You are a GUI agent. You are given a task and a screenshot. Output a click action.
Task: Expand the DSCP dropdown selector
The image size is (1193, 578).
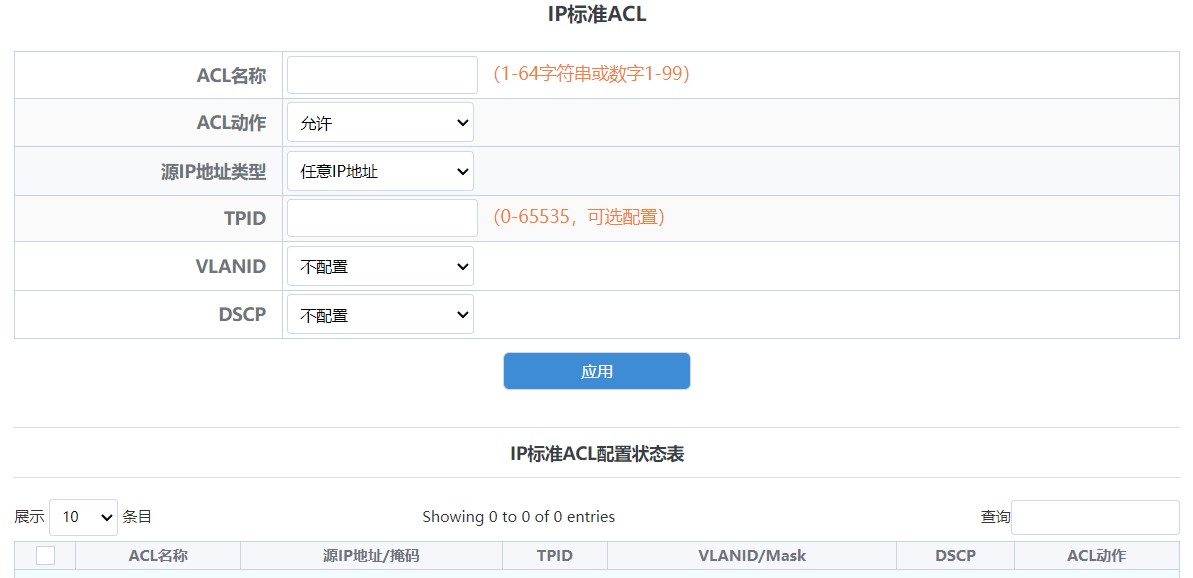click(x=380, y=314)
